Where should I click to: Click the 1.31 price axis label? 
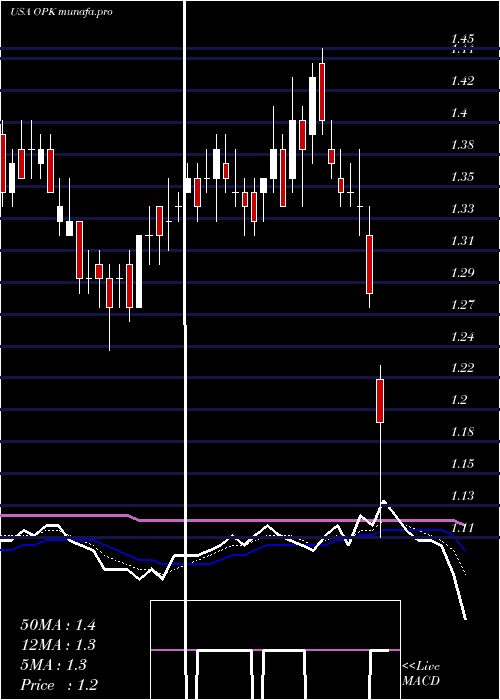click(x=464, y=241)
